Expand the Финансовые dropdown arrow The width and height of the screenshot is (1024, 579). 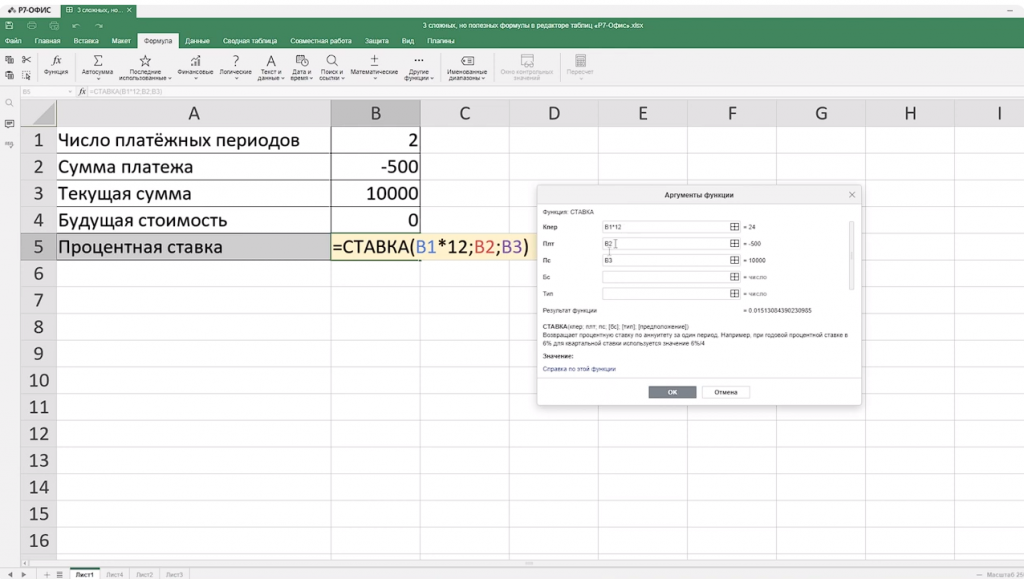[195, 78]
